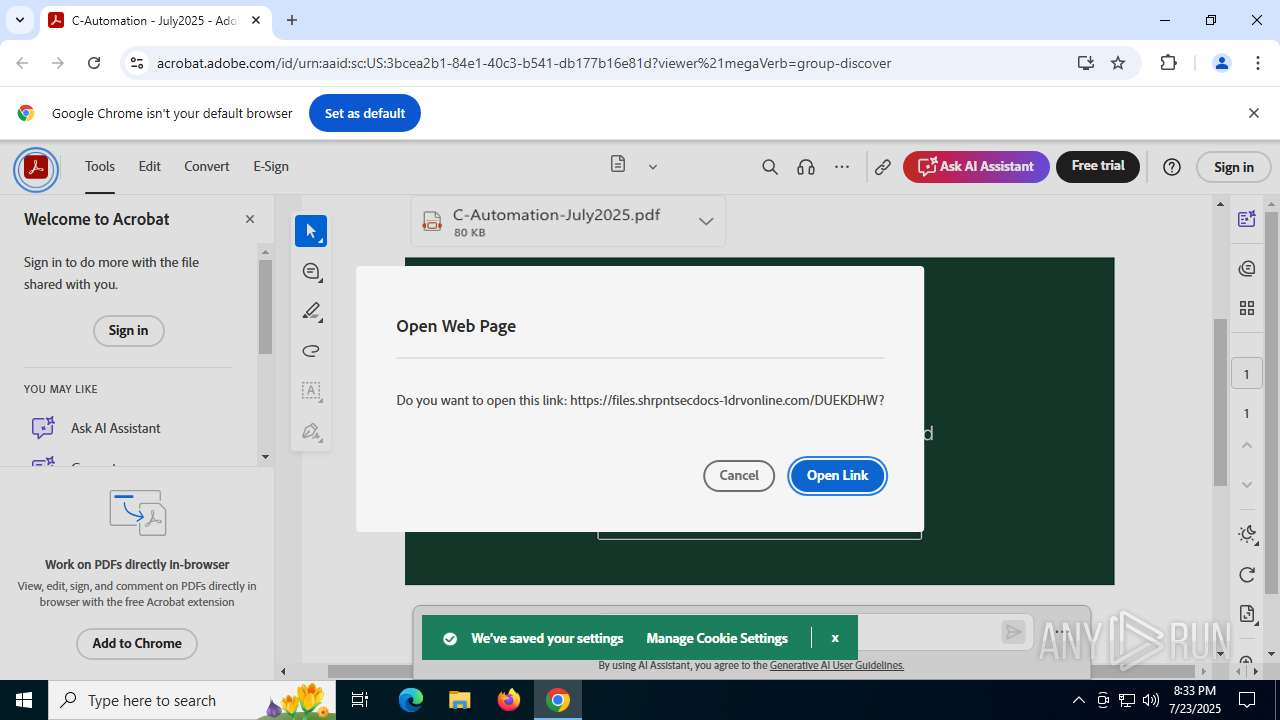Select the fill and sign tool

click(x=311, y=431)
